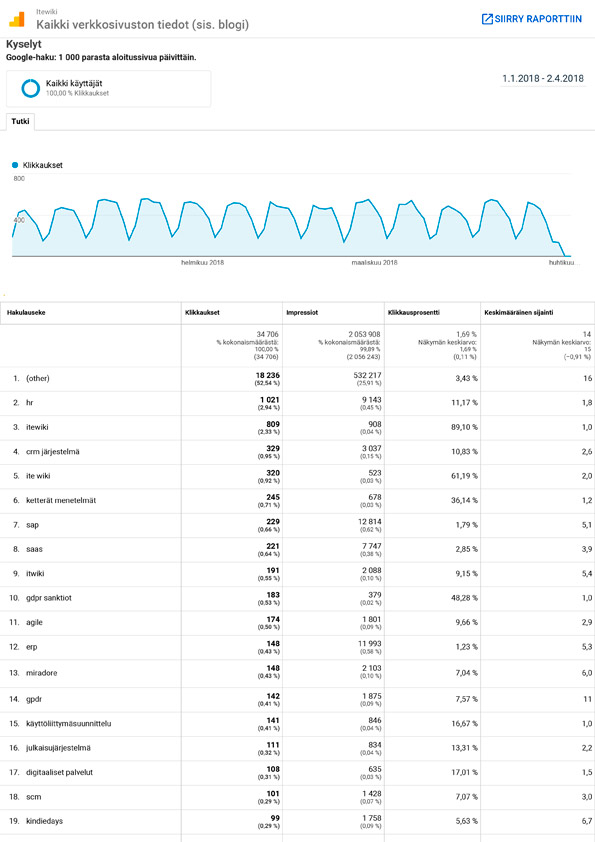Open the SIIRRY RAPORTTIIN external link icon
The width and height of the screenshot is (595, 842).
click(487, 19)
